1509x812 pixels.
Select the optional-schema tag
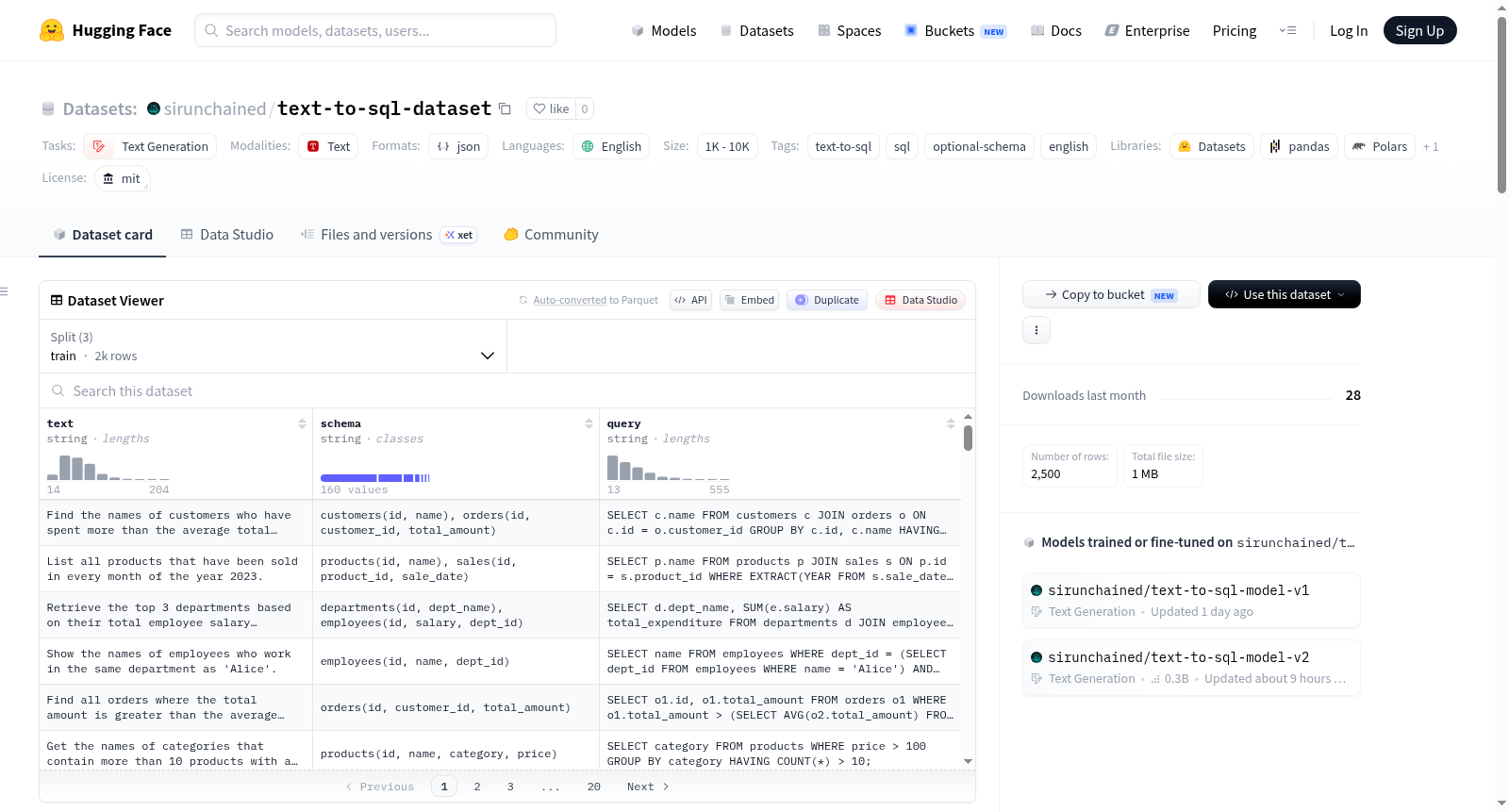(x=979, y=146)
